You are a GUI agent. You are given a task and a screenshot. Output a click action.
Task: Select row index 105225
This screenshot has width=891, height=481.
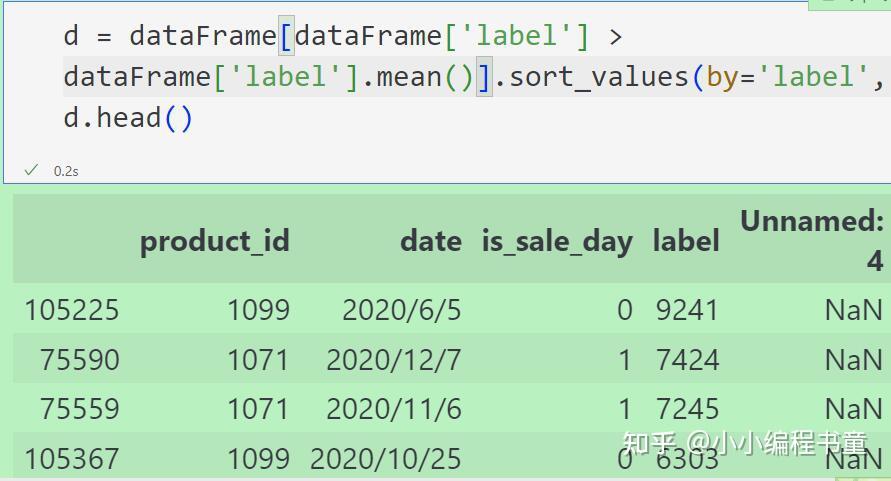coord(71,310)
